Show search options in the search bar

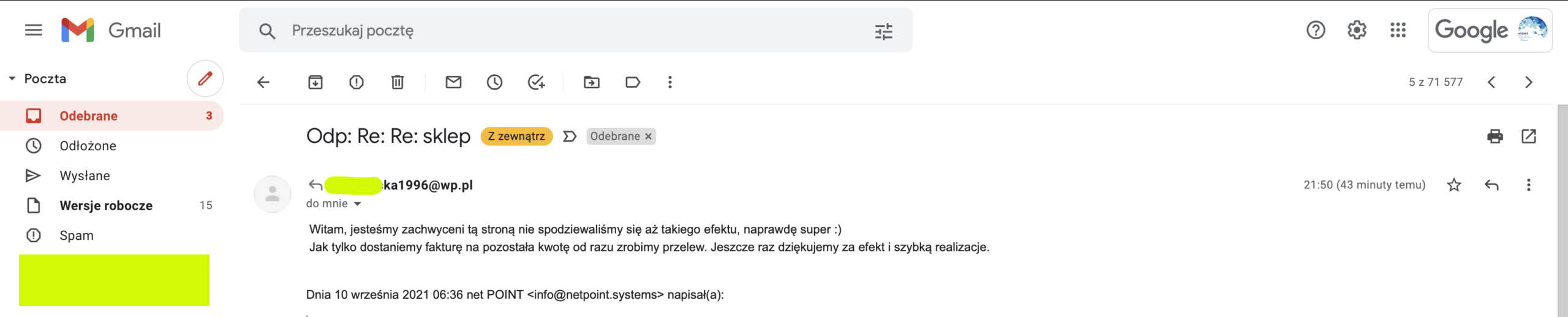coord(884,31)
